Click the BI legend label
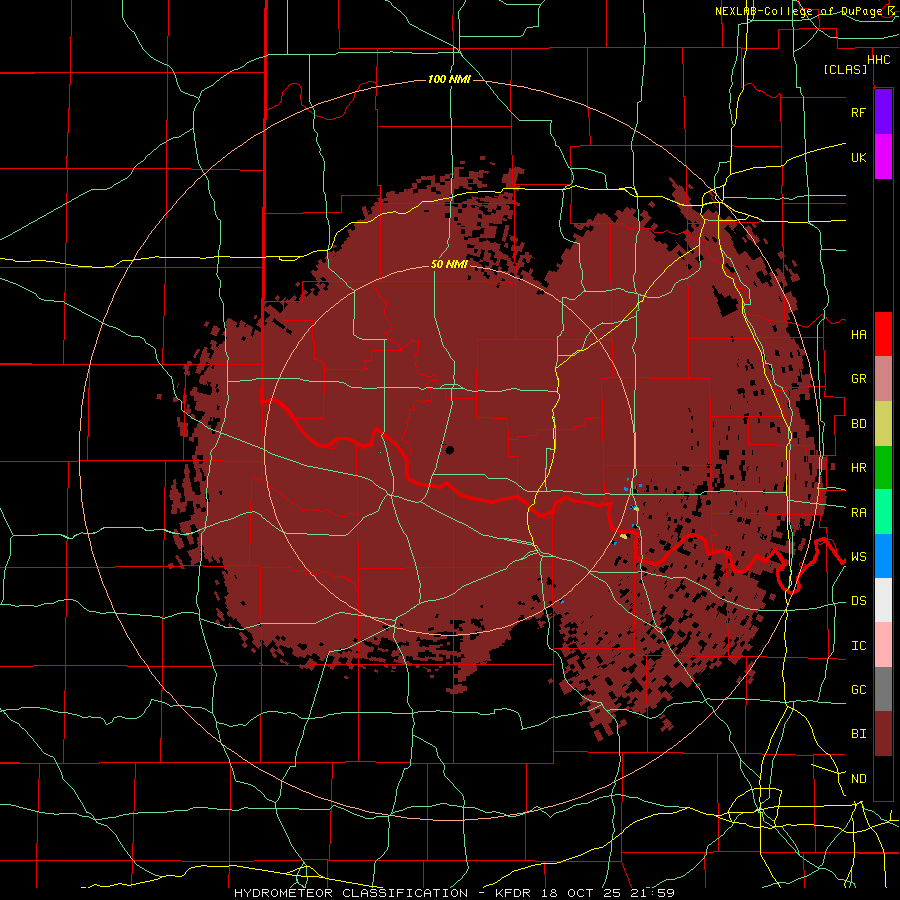This screenshot has width=900, height=900. coord(858,734)
